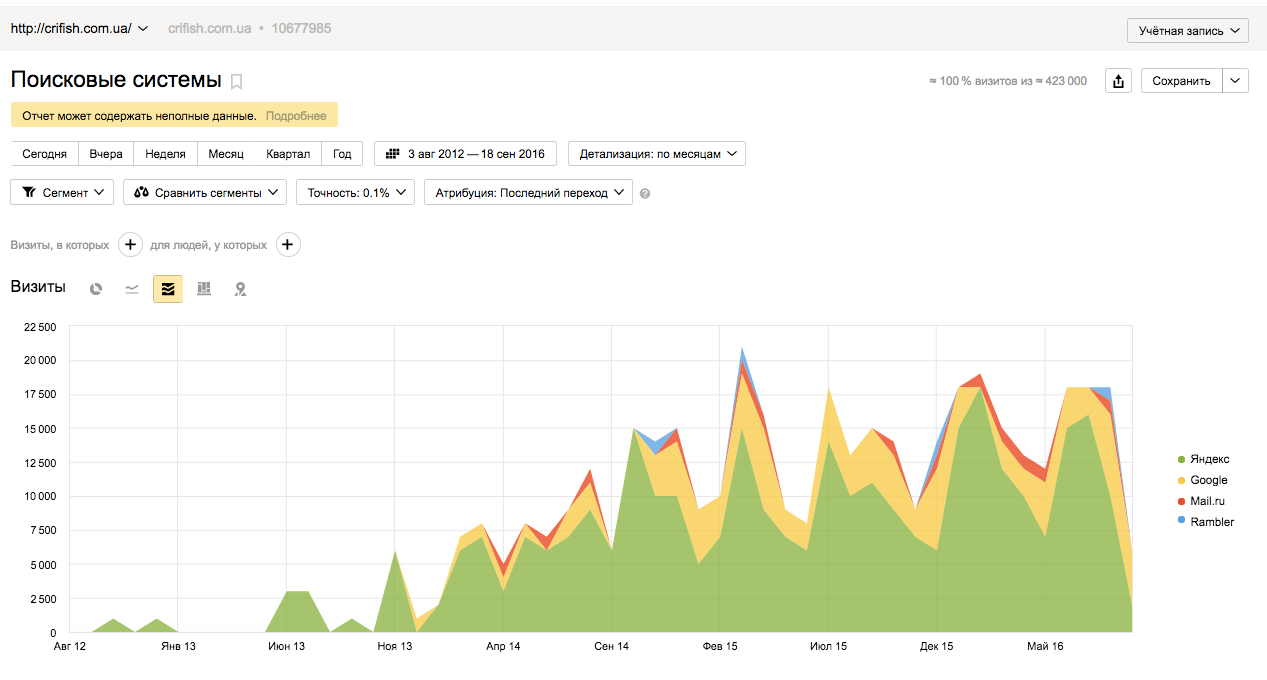The image size is (1267, 680).
Task: Click the crifish.com.ua counter name text
Action: pyautogui.click(x=210, y=28)
